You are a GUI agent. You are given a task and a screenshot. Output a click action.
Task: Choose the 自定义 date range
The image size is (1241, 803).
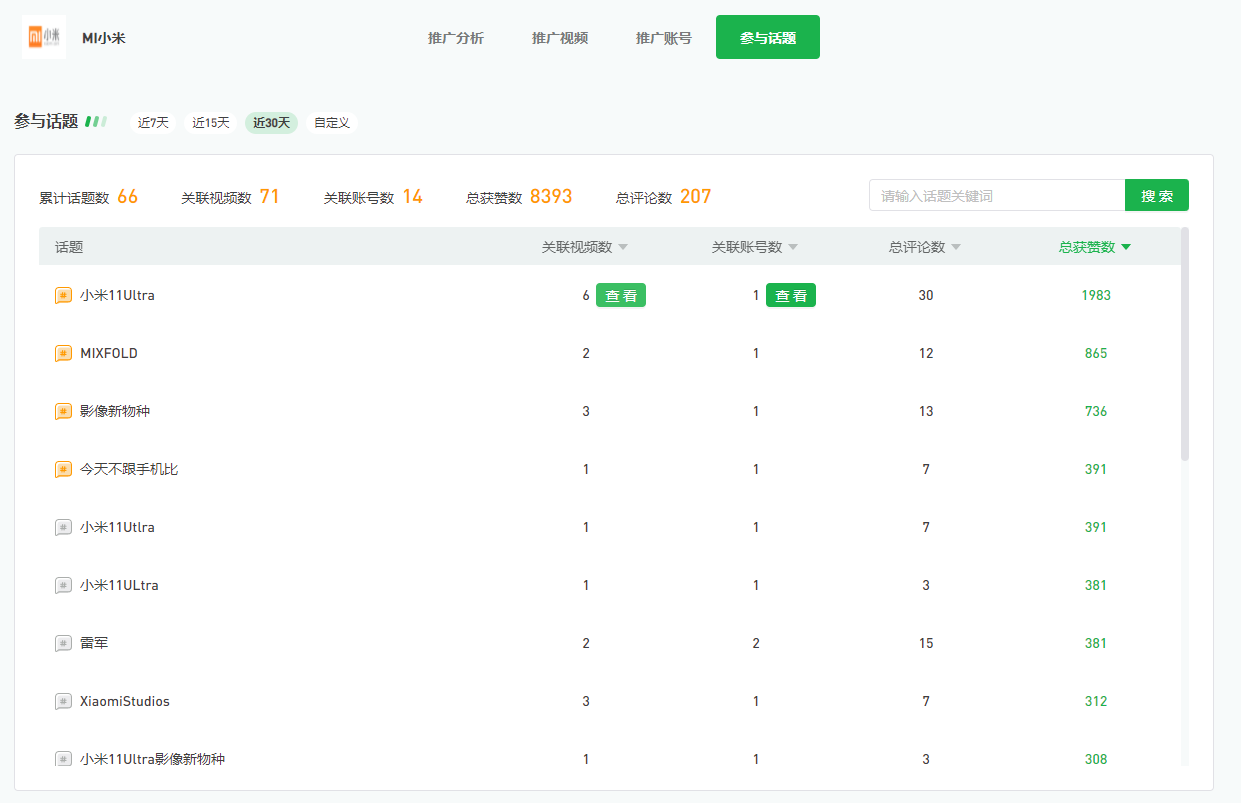pos(332,123)
